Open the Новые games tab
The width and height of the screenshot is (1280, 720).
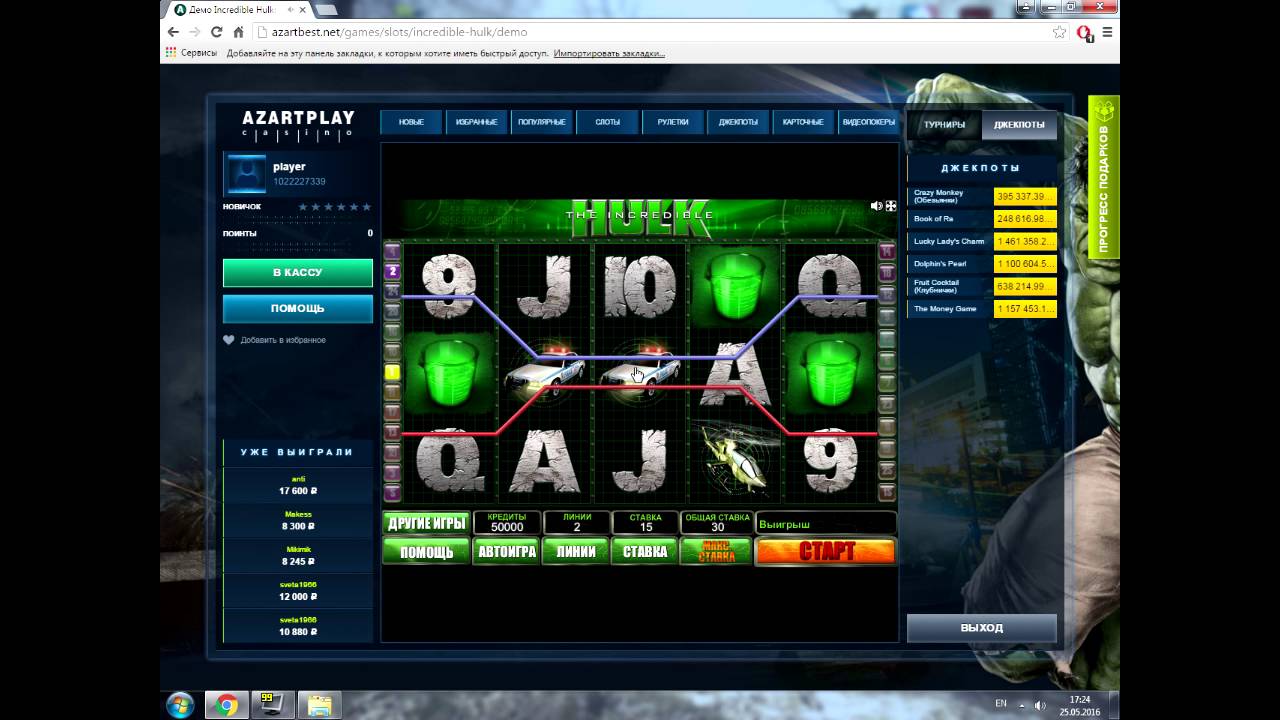coord(411,122)
